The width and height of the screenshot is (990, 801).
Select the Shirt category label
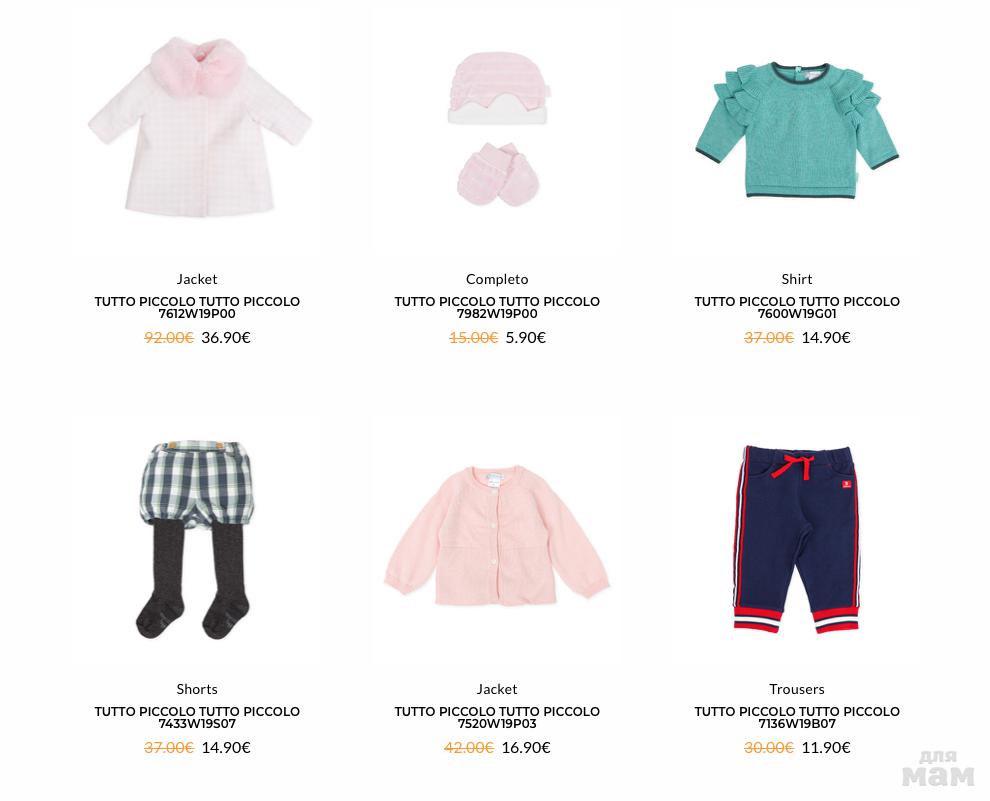797,279
